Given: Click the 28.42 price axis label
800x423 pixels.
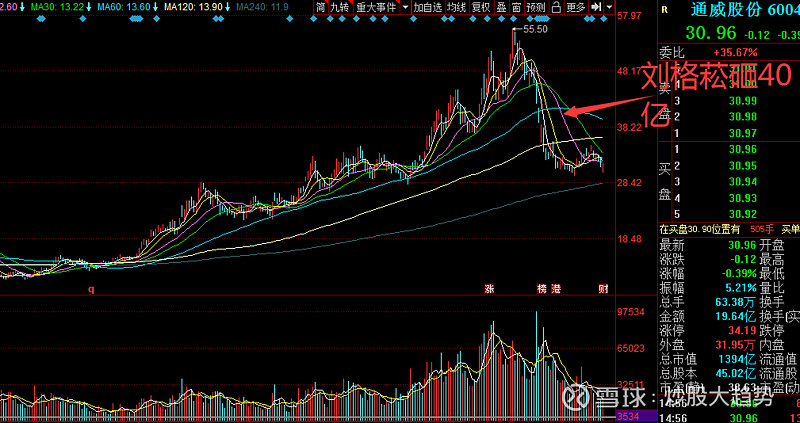Looking at the screenshot, I should [629, 183].
